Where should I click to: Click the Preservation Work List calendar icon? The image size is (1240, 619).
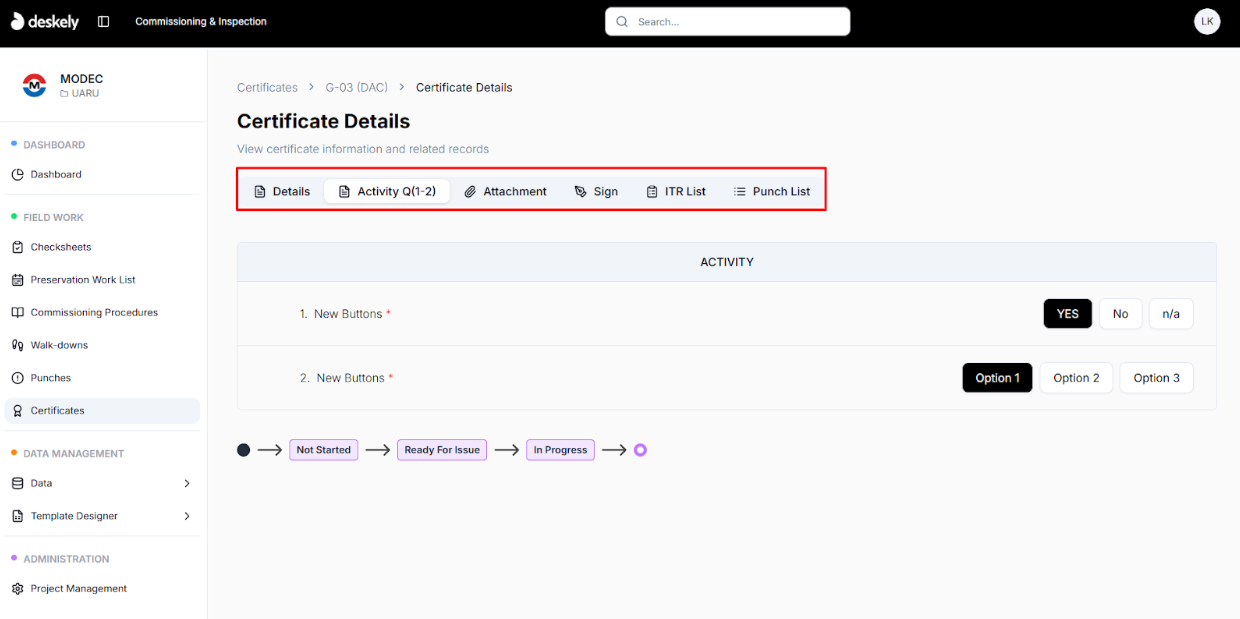[x=17, y=280]
